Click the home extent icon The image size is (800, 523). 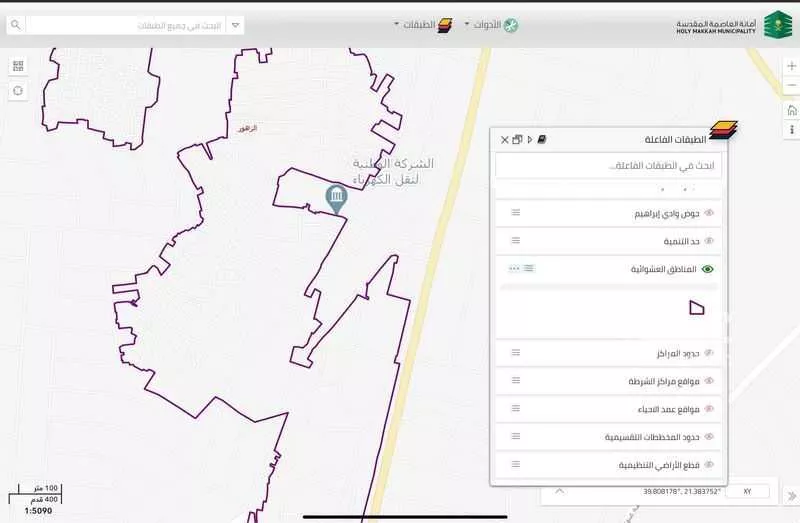pyautogui.click(x=791, y=110)
